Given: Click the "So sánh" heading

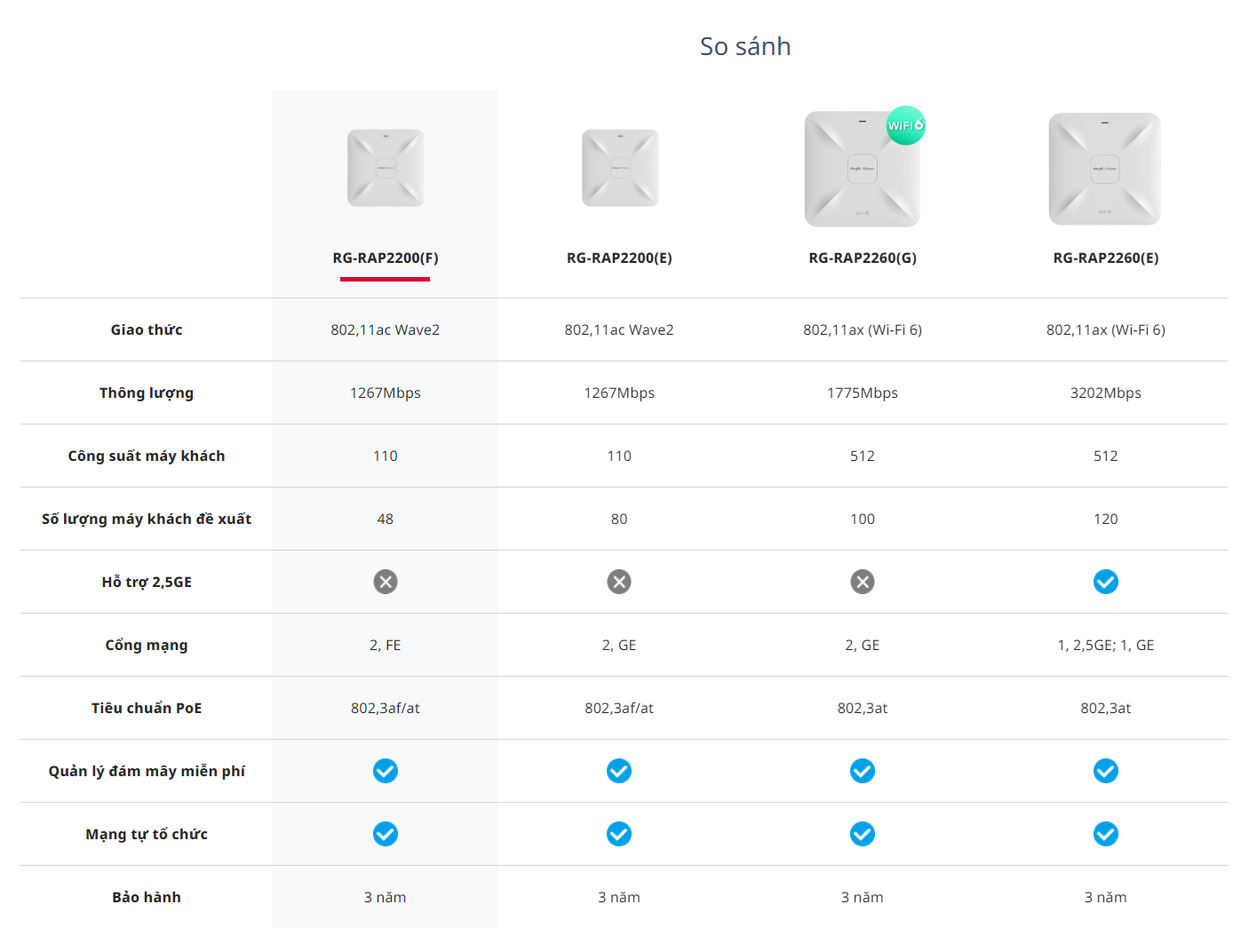Looking at the screenshot, I should coord(745,46).
